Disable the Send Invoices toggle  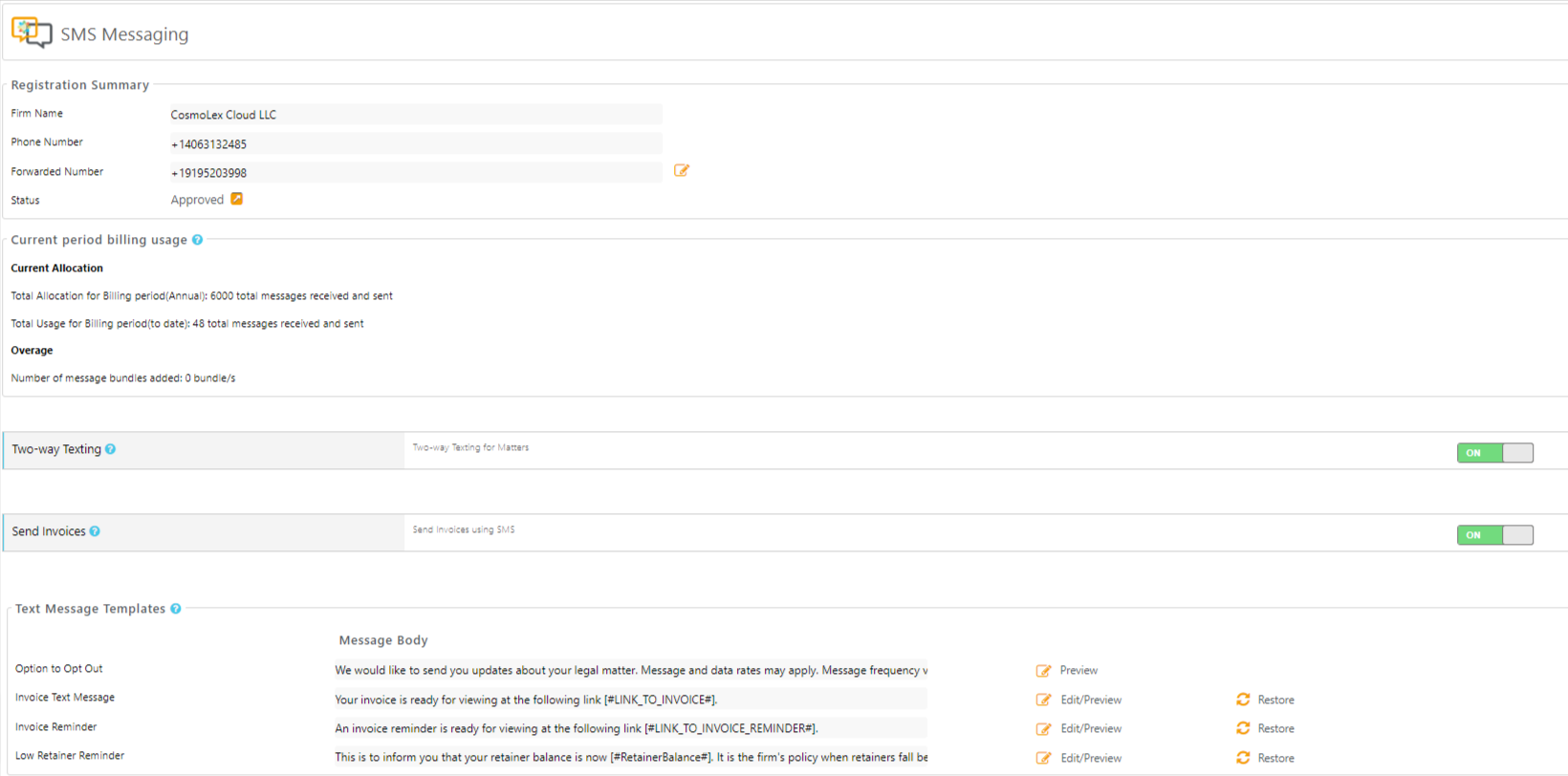pos(1494,535)
